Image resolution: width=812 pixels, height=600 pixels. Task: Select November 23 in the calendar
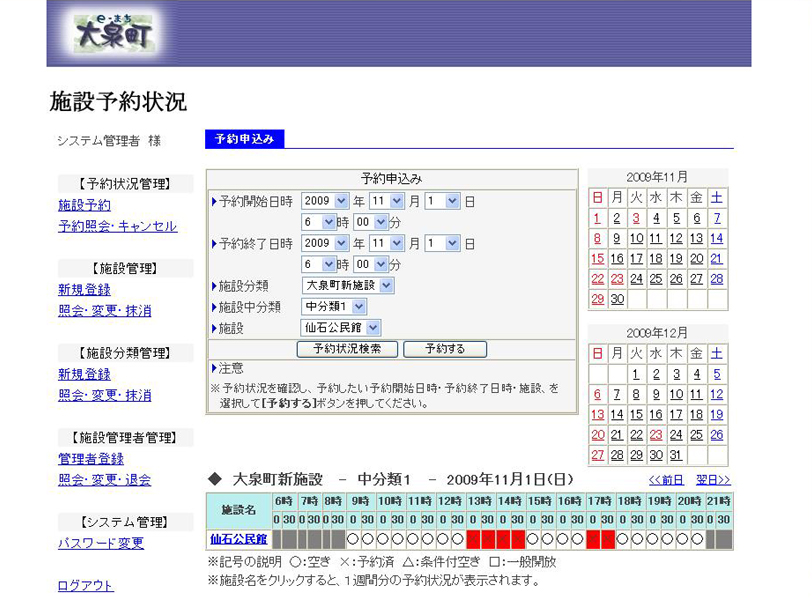pyautogui.click(x=617, y=279)
